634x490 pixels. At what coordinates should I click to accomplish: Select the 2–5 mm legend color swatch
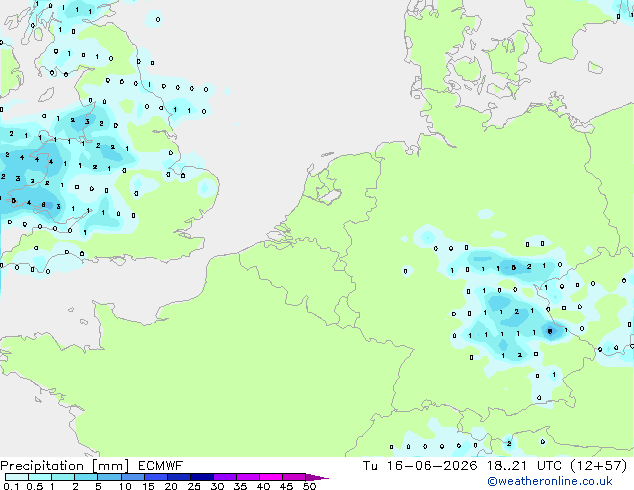86,477
